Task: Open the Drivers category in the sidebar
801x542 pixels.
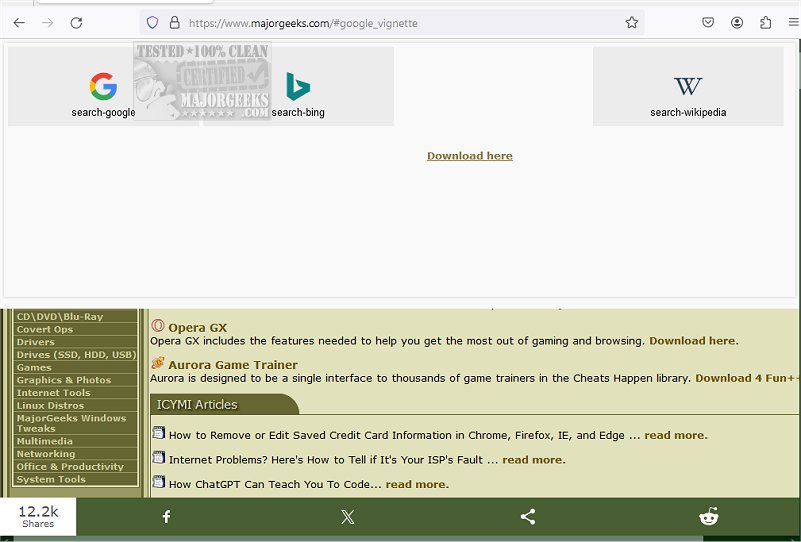Action: coord(36,342)
